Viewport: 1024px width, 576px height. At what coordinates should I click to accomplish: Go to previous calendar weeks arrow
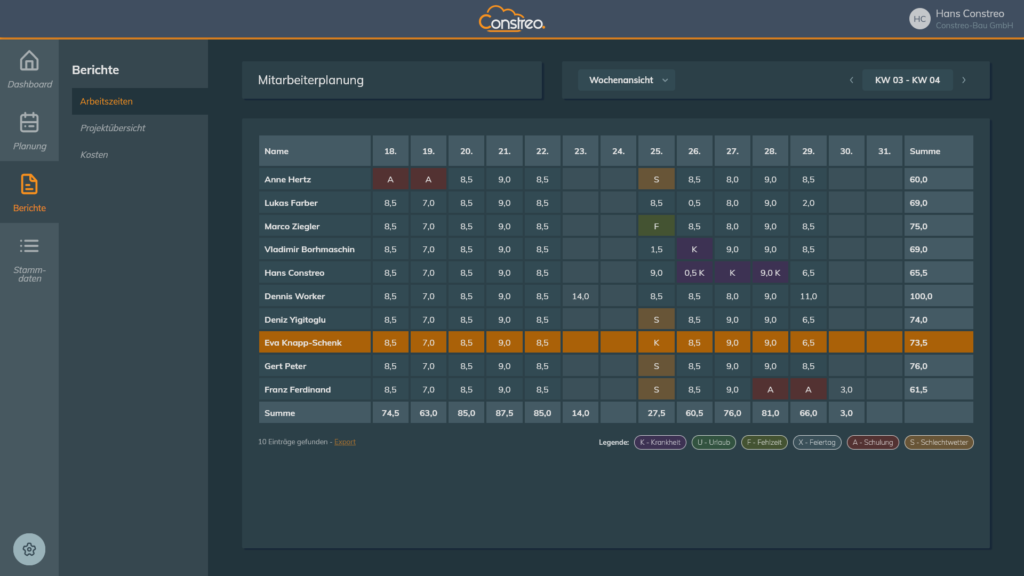coord(851,80)
